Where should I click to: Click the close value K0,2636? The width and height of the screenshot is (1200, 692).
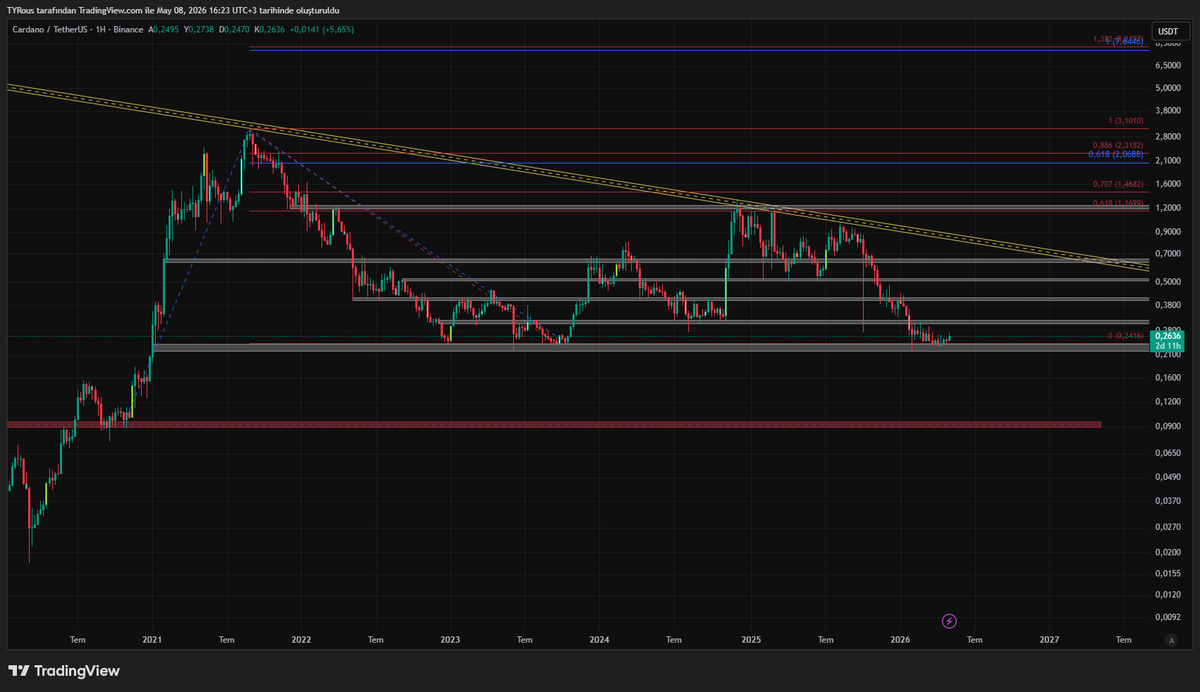click(271, 29)
